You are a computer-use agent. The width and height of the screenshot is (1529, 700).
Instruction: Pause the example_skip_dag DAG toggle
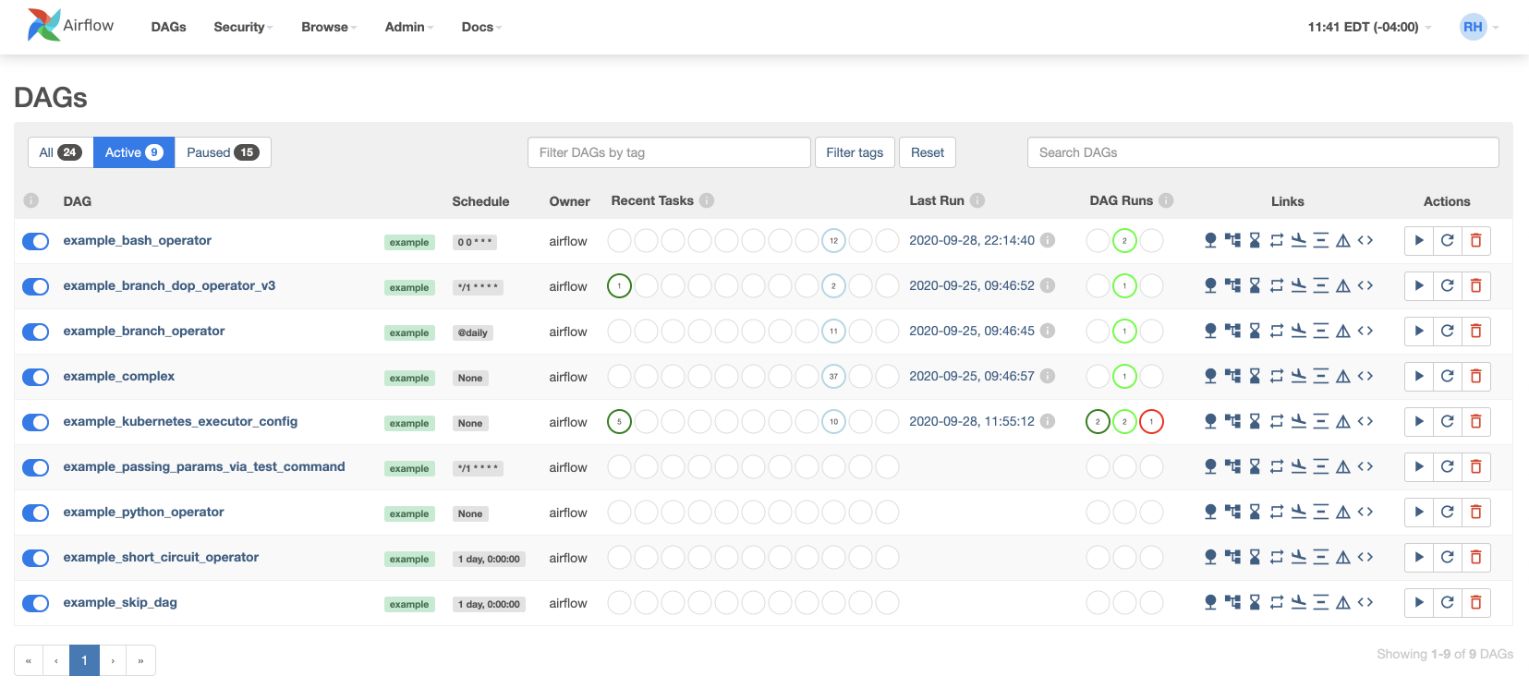coord(36,603)
